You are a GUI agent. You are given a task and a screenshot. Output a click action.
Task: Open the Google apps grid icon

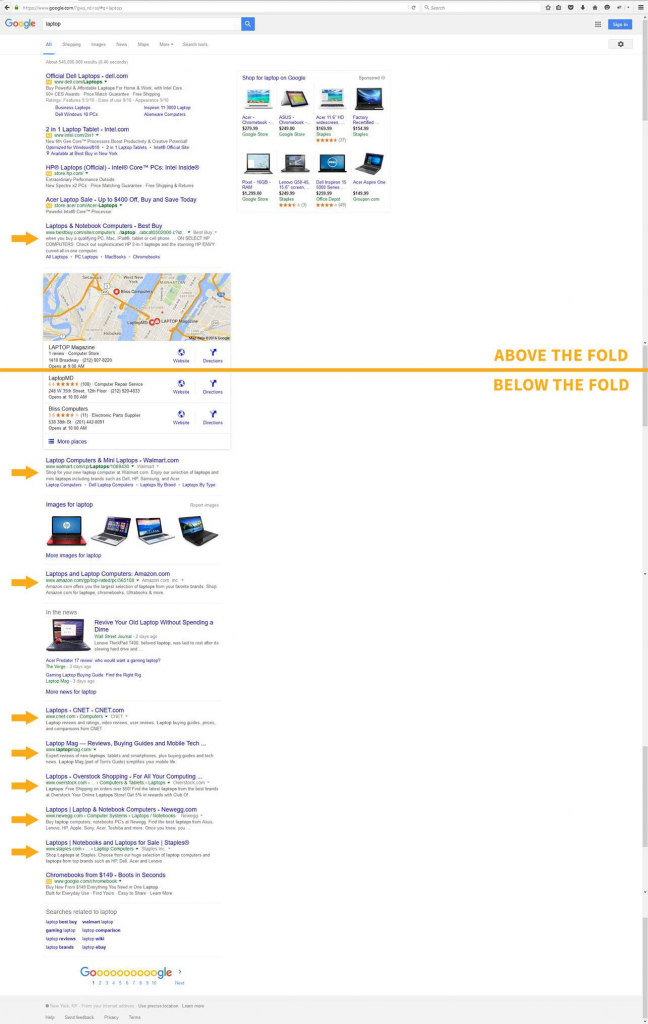click(x=598, y=24)
